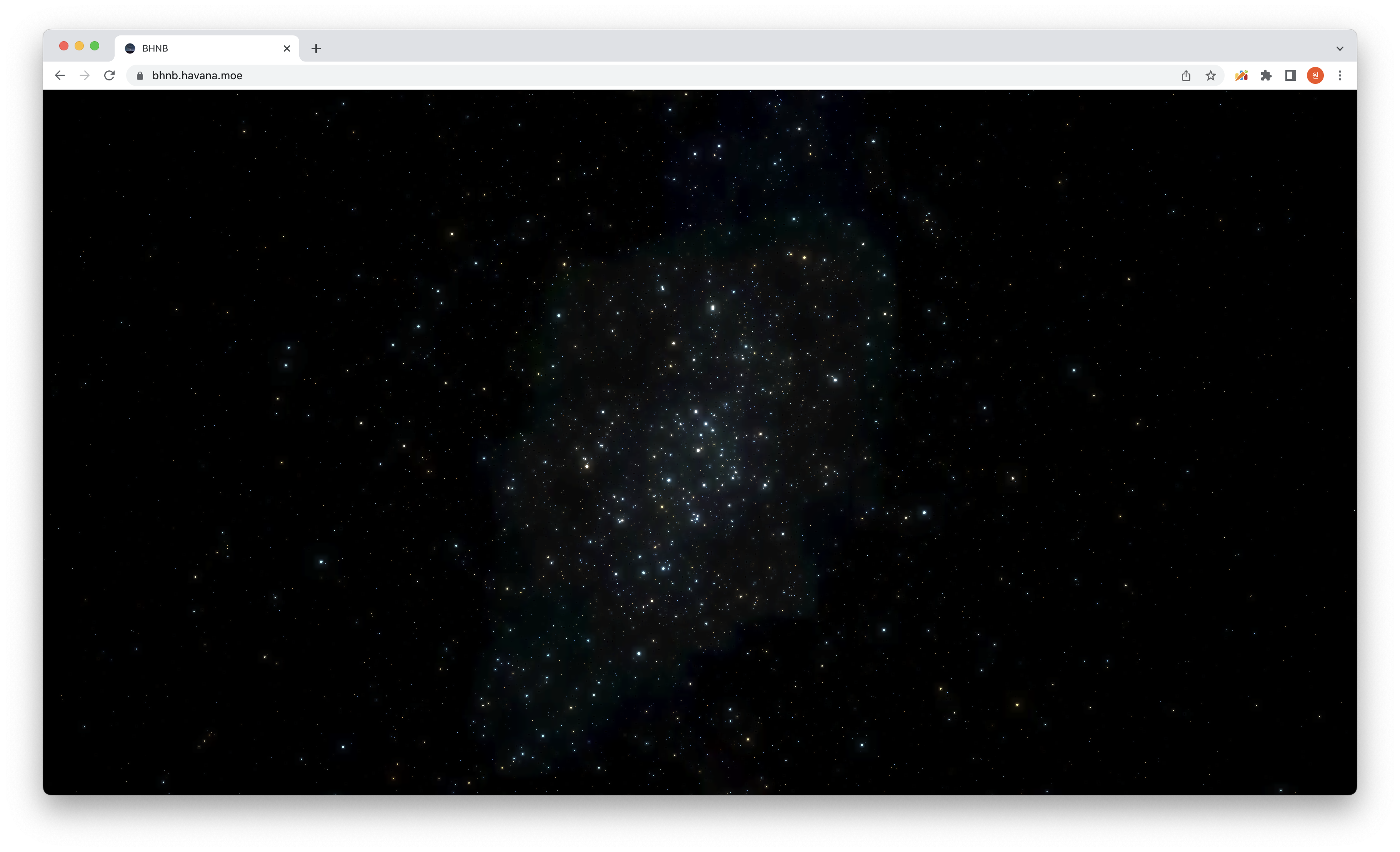Image resolution: width=1400 pixels, height=852 pixels.
Task: Click the starfield canvas center
Action: pyautogui.click(x=700, y=442)
